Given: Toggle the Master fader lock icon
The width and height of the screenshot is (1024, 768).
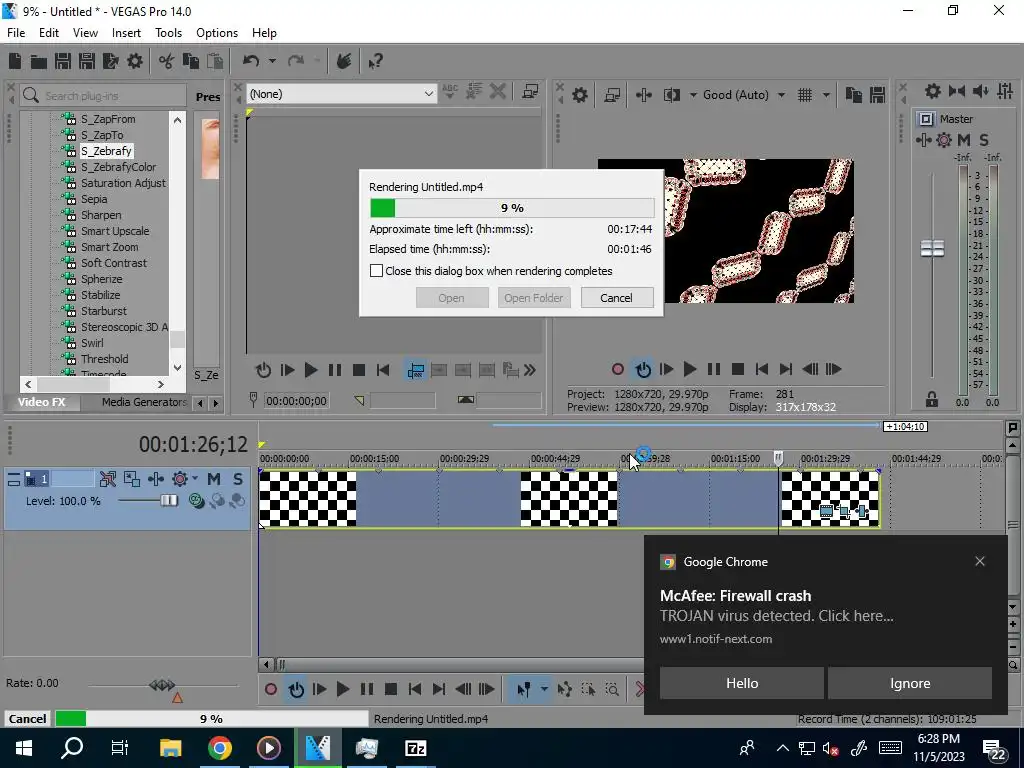Looking at the screenshot, I should tap(932, 399).
